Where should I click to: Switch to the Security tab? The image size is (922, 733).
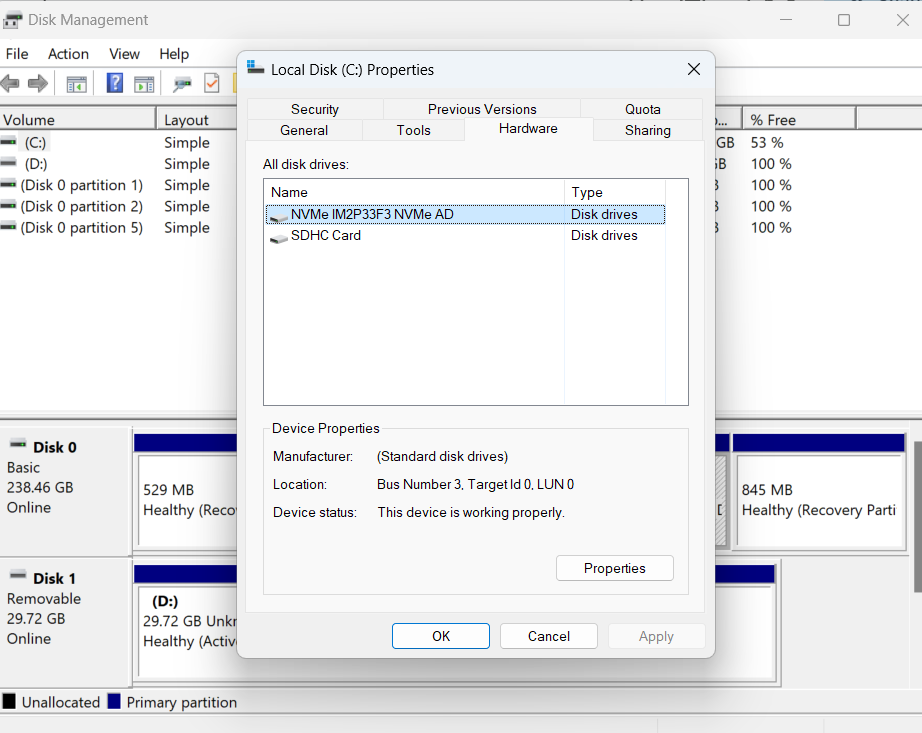click(x=315, y=109)
